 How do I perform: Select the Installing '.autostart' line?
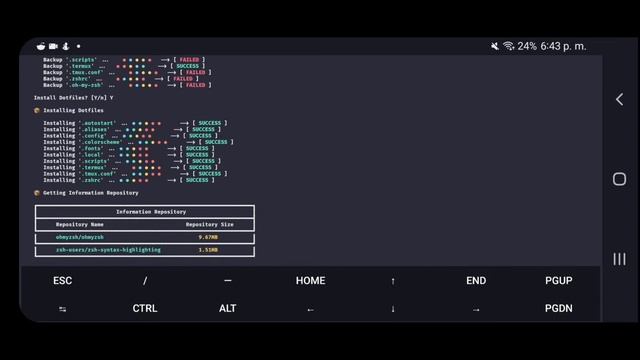click(x=135, y=123)
